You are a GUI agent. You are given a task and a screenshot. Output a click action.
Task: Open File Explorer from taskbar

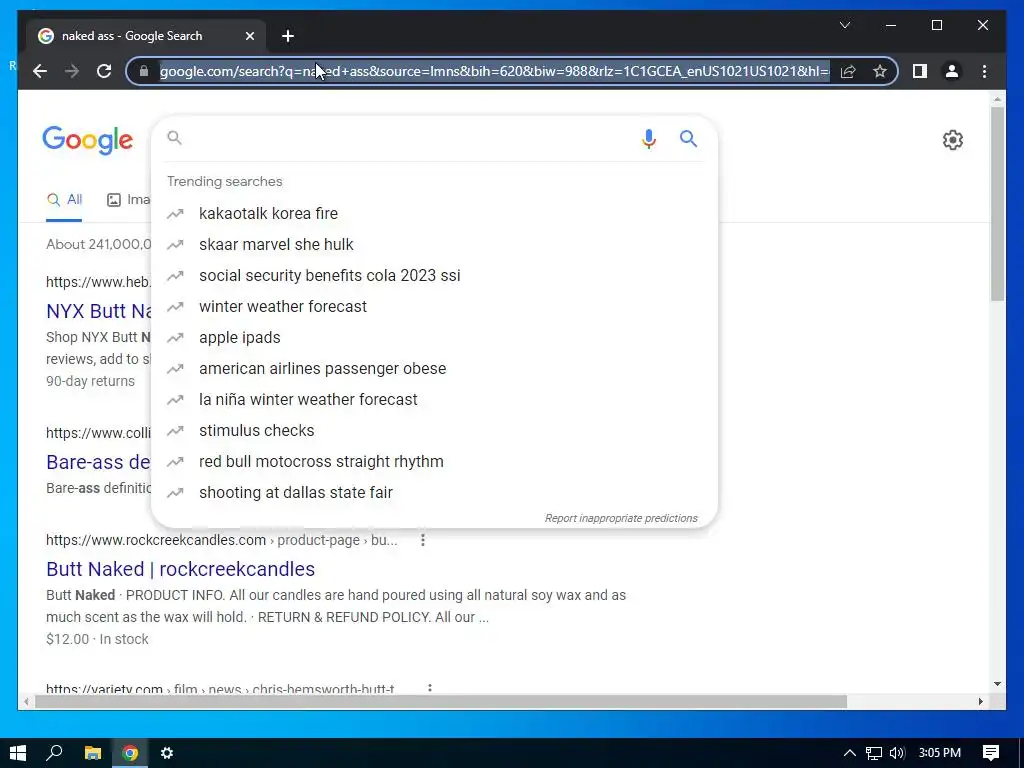coord(93,753)
